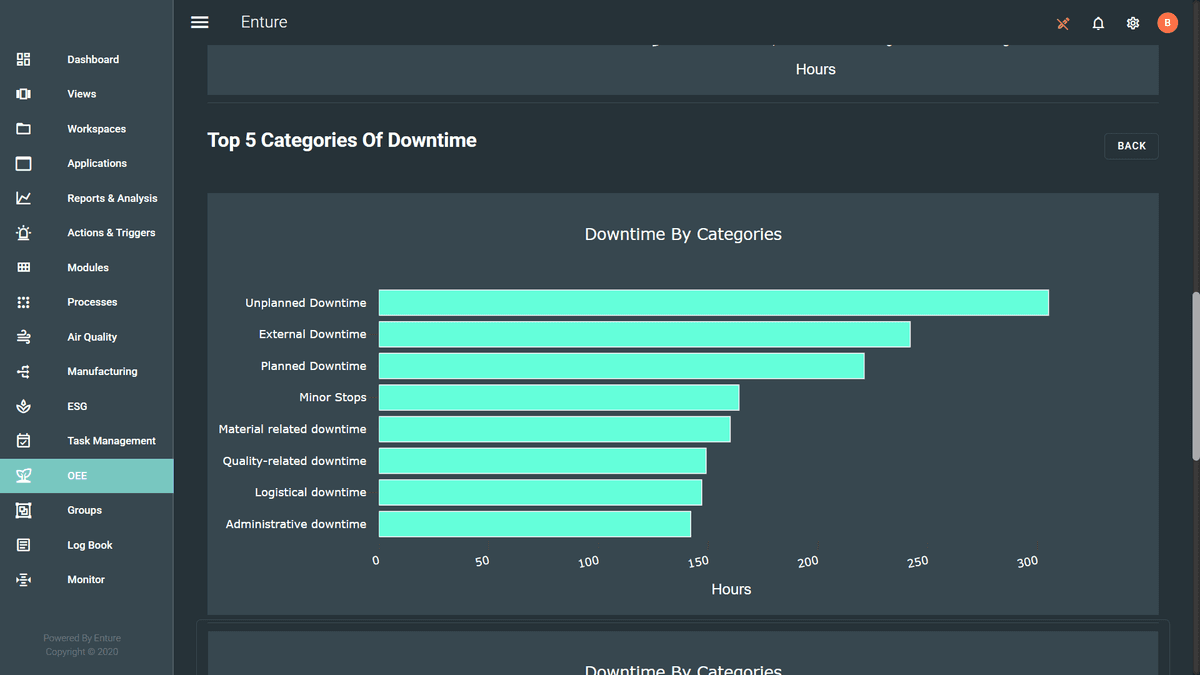Click the Powered By Enture link

pos(81,637)
